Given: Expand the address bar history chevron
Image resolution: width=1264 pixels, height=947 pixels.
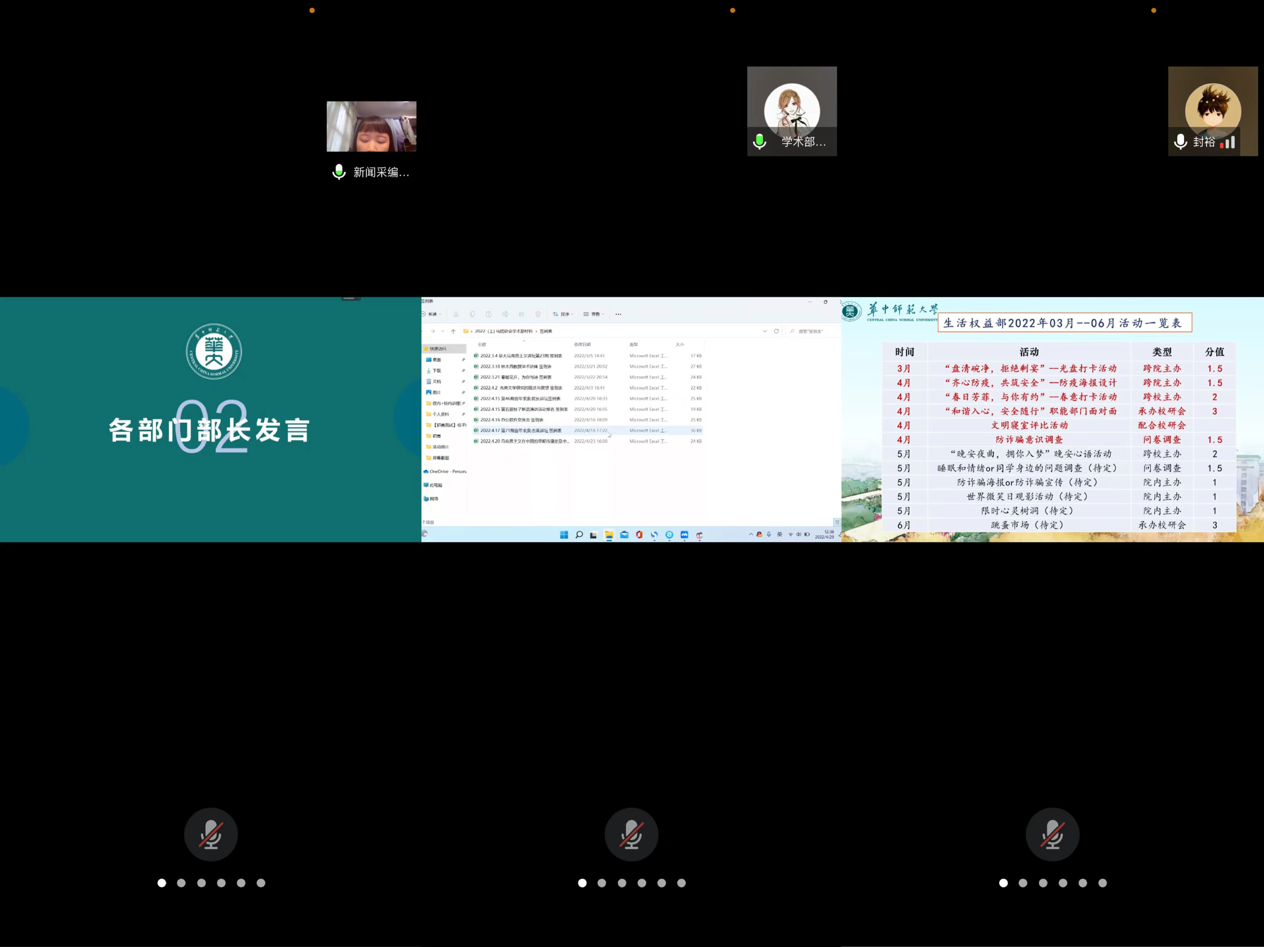Looking at the screenshot, I should (765, 331).
